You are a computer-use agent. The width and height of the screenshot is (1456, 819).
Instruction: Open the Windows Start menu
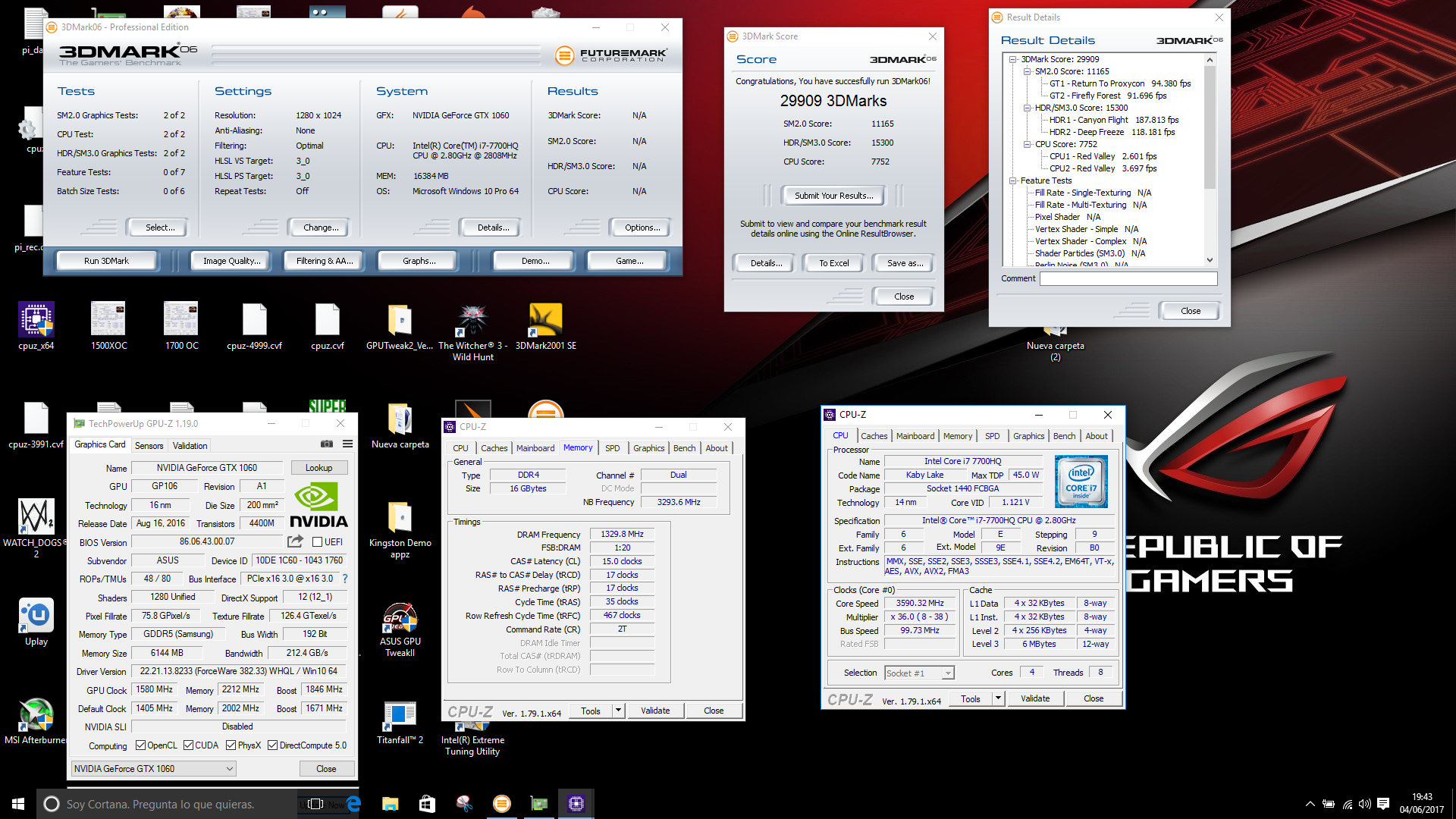[18, 804]
